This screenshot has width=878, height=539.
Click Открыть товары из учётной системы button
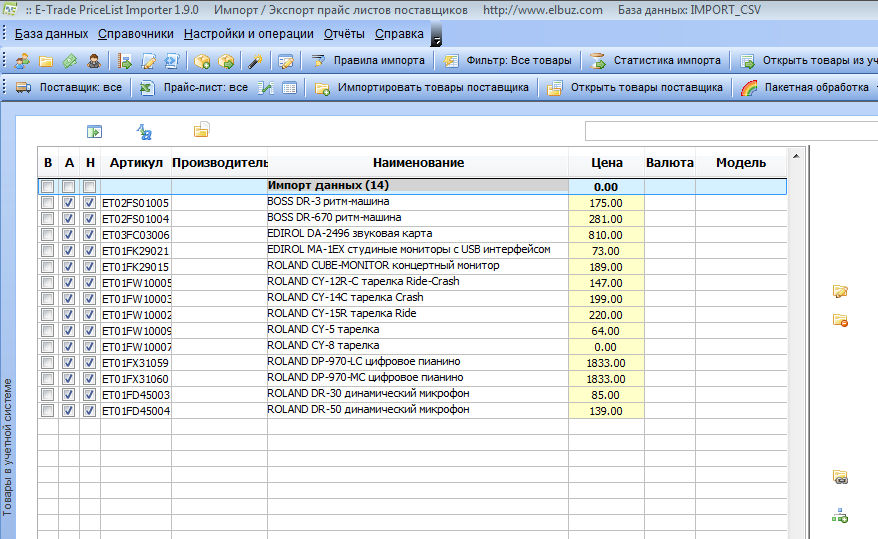pos(807,60)
